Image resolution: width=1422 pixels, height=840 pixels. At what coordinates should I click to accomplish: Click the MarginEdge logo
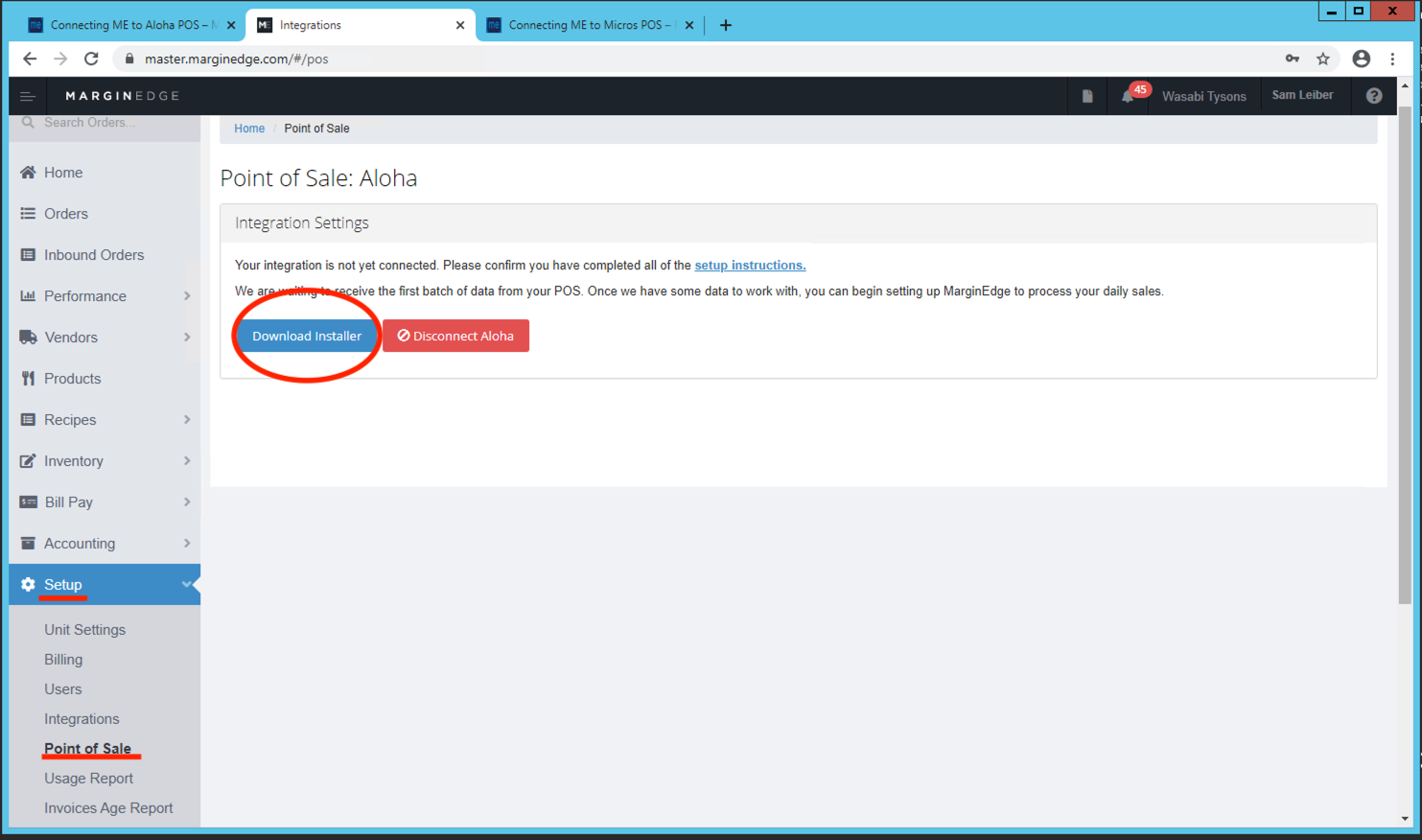(x=122, y=96)
